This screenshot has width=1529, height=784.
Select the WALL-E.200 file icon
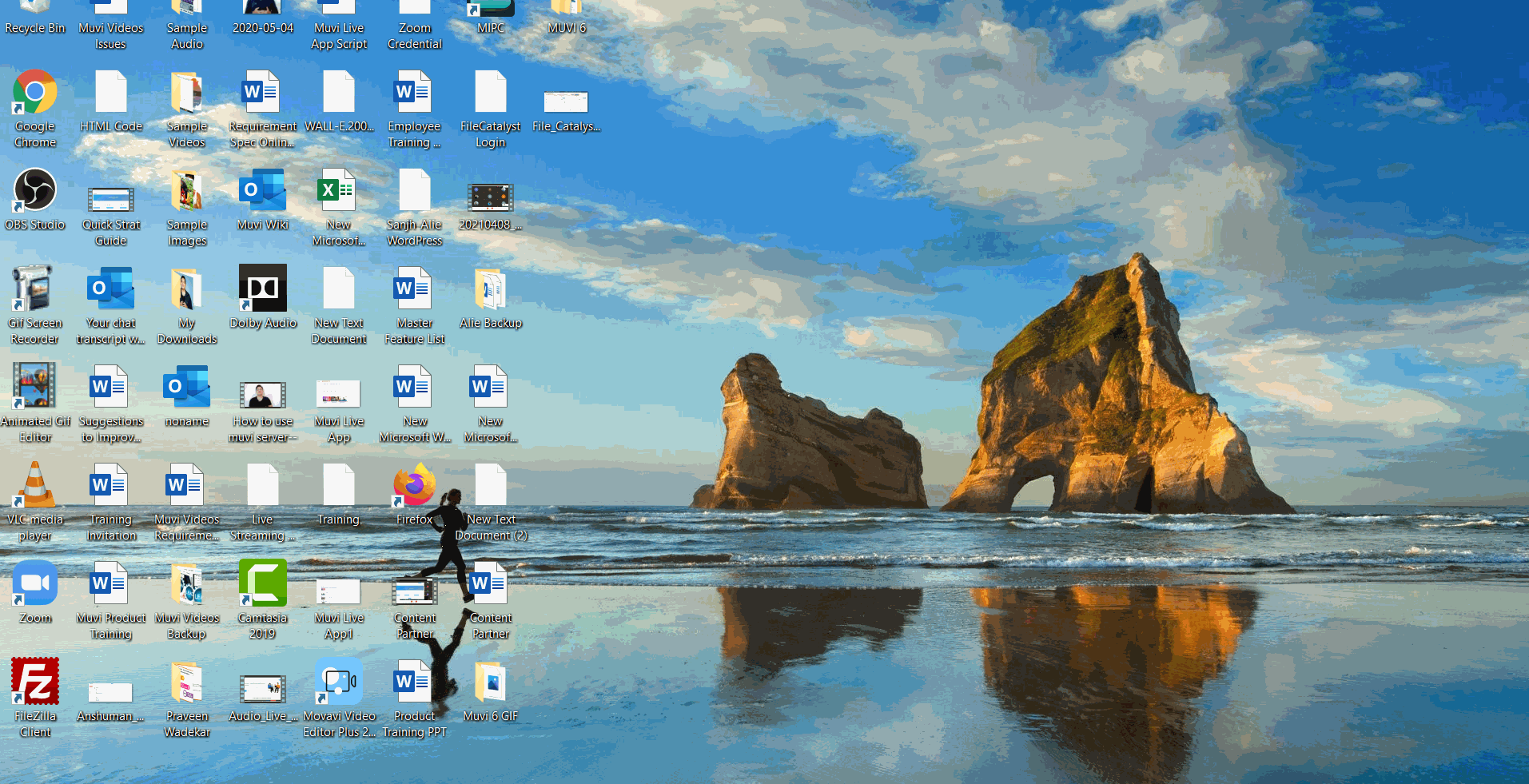pyautogui.click(x=339, y=101)
